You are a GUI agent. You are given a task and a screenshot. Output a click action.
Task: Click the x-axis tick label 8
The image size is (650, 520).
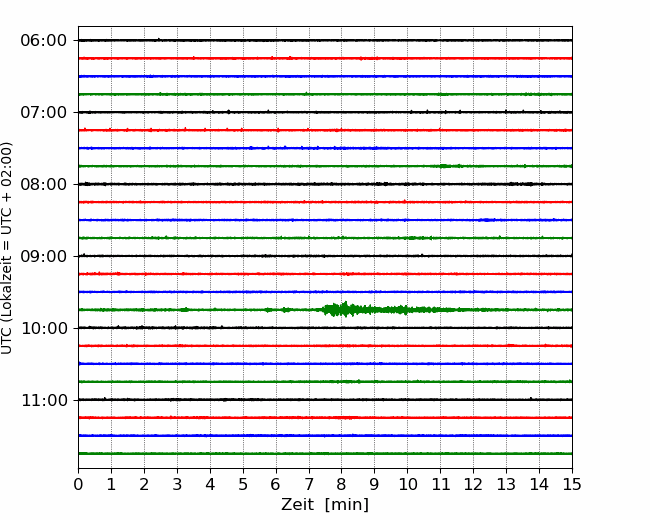click(x=342, y=484)
